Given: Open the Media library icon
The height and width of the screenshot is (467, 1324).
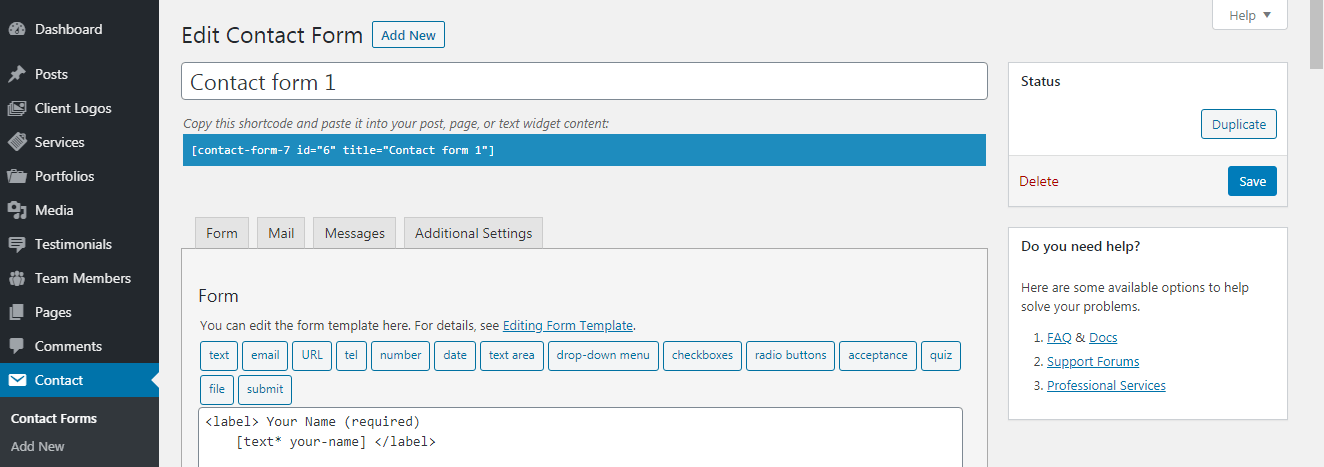Looking at the screenshot, I should (x=17, y=211).
